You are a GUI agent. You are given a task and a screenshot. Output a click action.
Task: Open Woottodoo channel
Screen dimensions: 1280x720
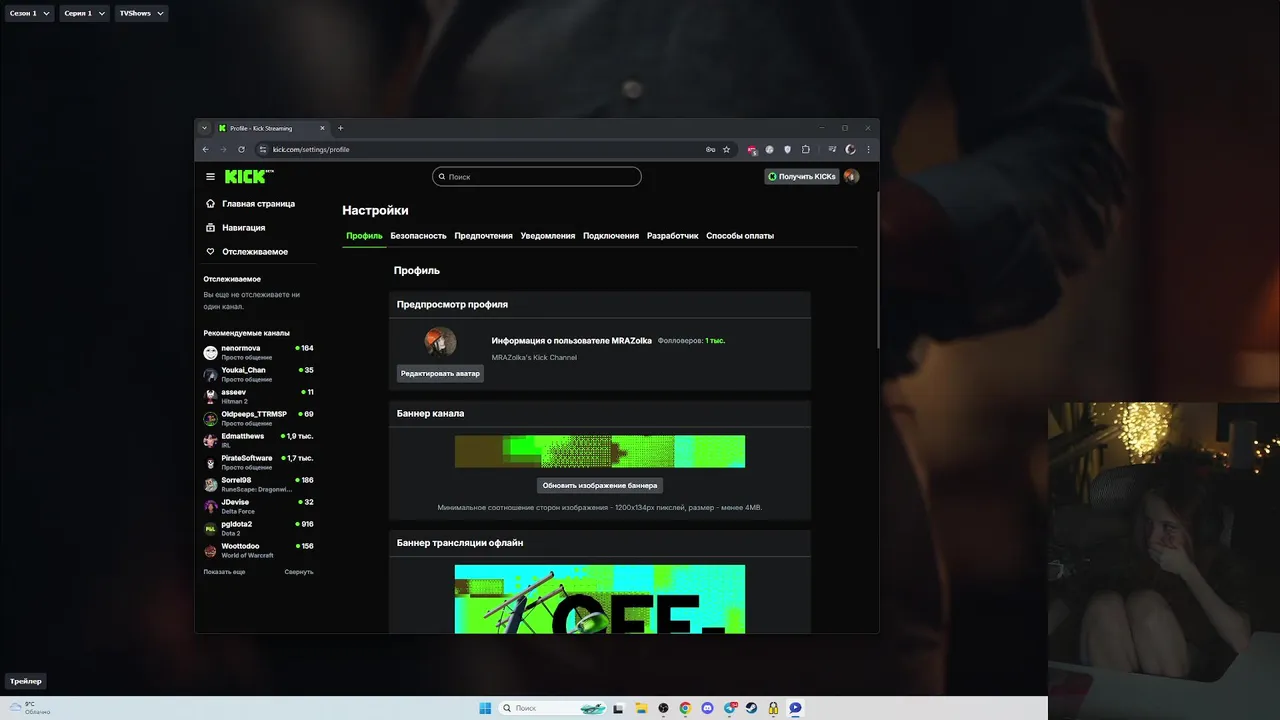point(259,550)
